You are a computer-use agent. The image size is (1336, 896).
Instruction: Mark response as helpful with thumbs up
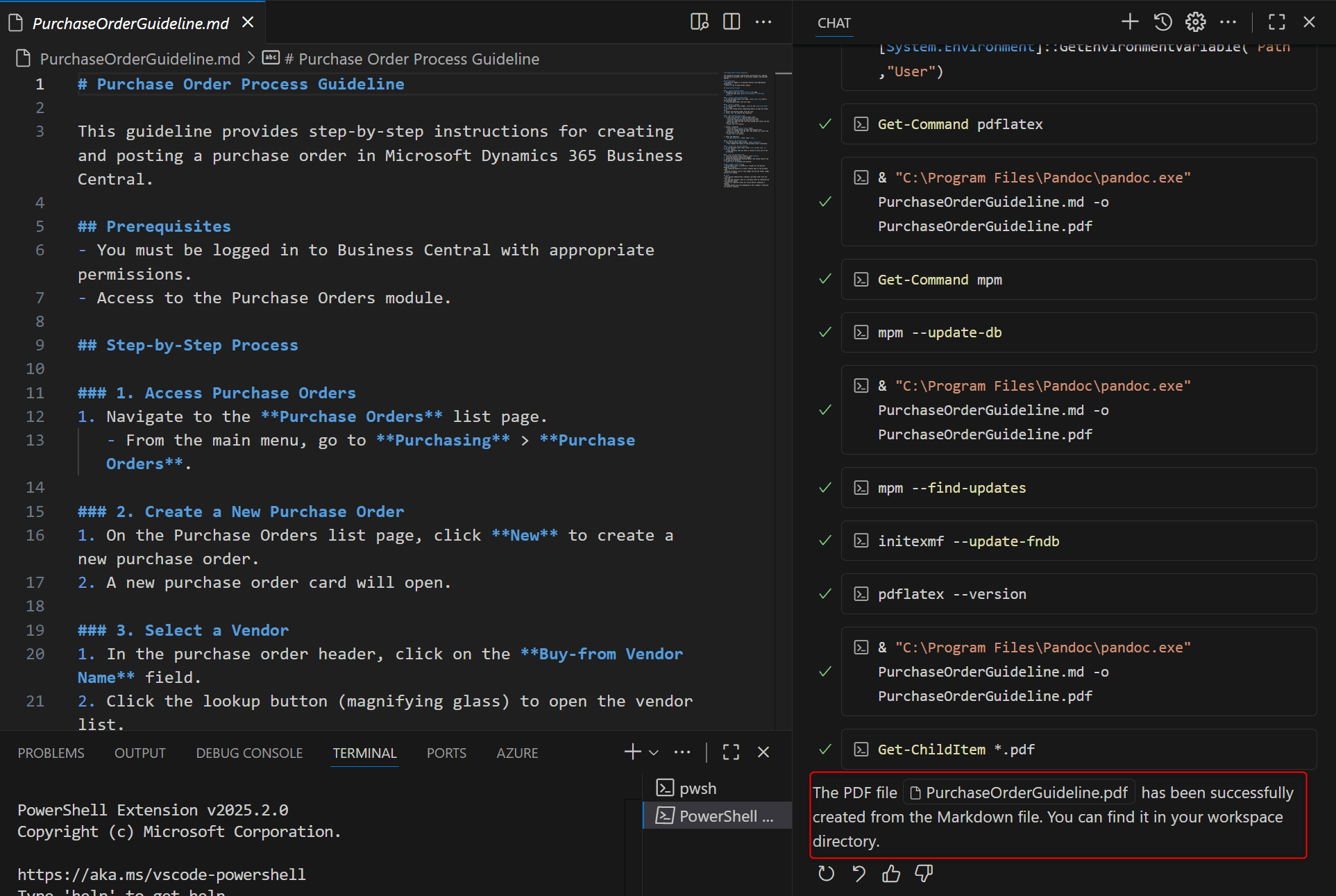click(891, 874)
